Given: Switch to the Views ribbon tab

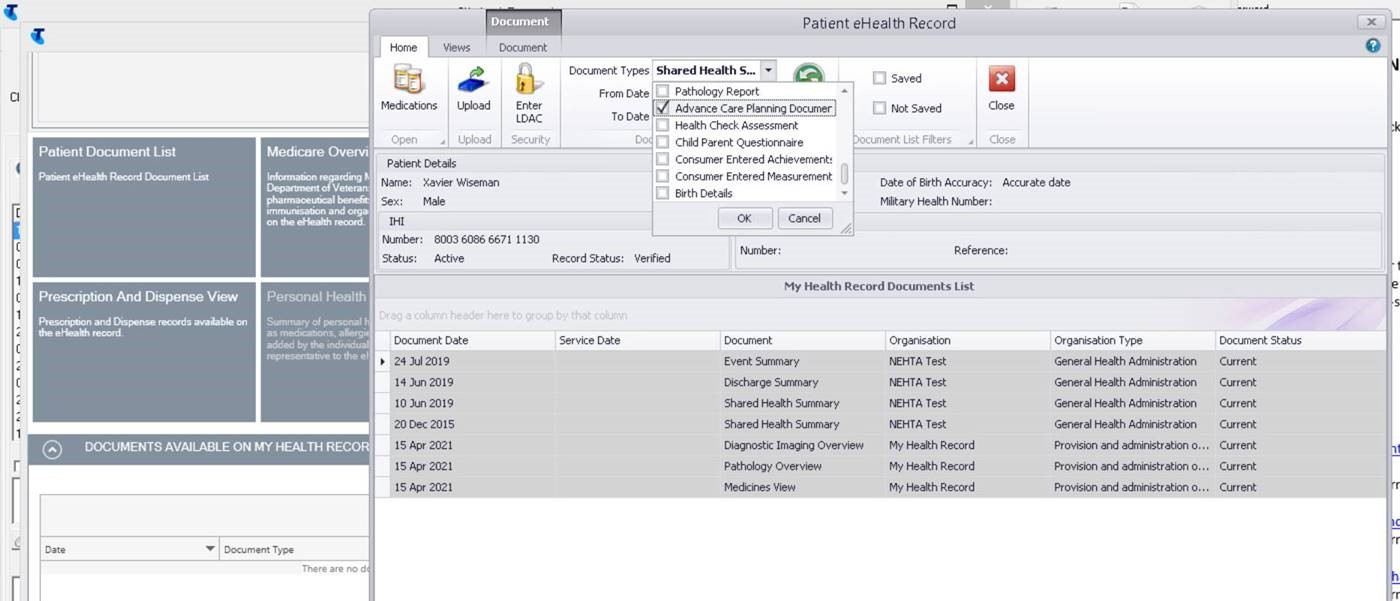Looking at the screenshot, I should [x=456, y=47].
